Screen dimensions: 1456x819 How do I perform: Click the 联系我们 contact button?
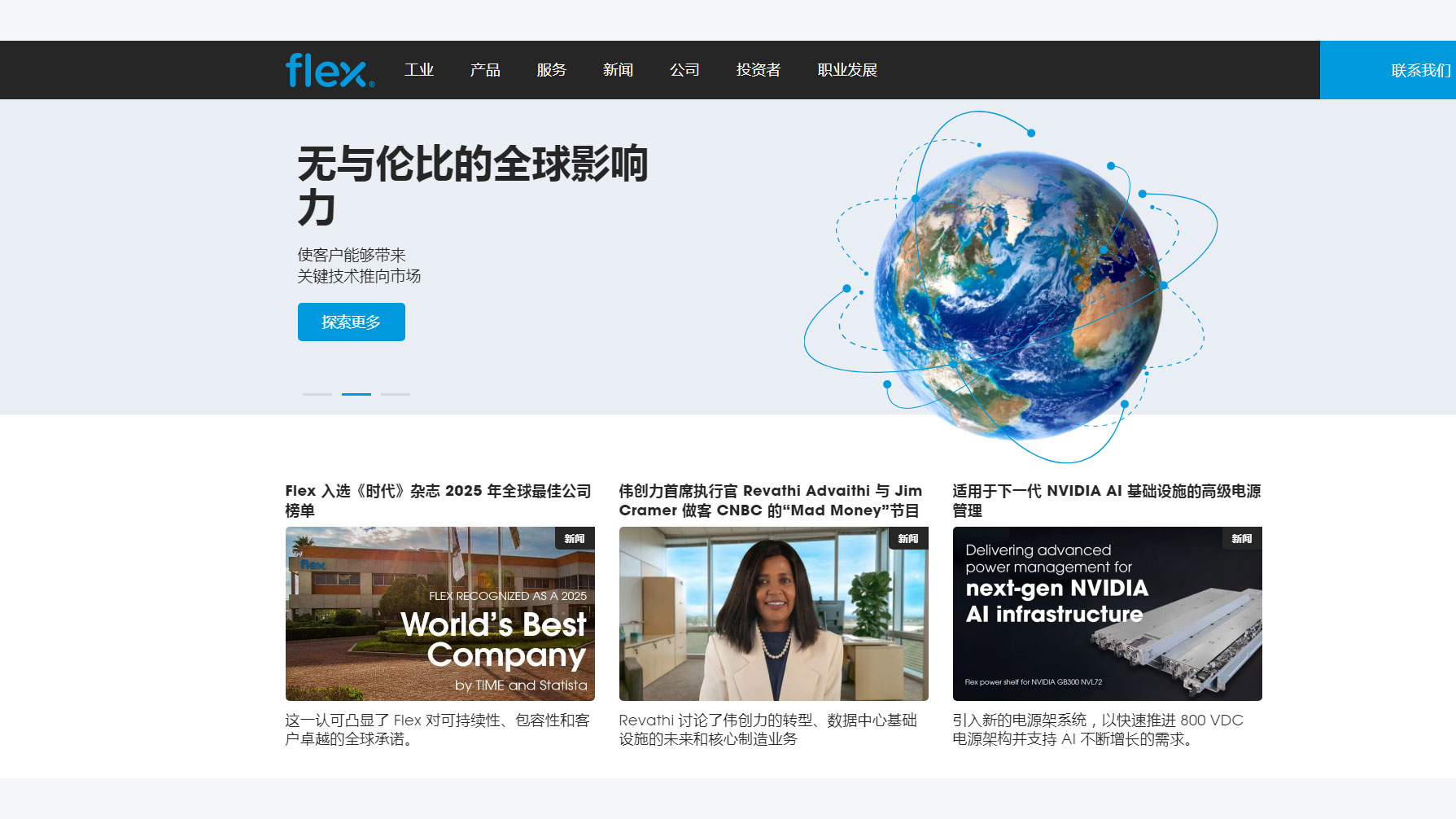[1419, 71]
